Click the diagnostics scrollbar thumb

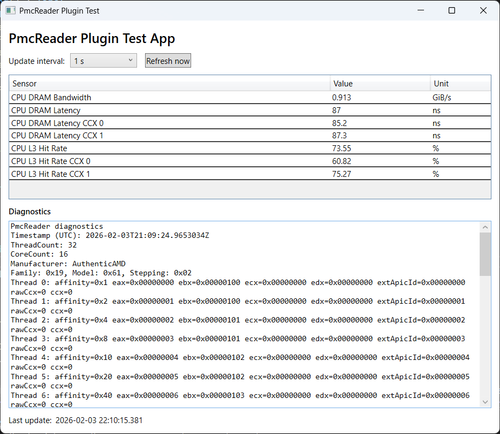pos(485,254)
